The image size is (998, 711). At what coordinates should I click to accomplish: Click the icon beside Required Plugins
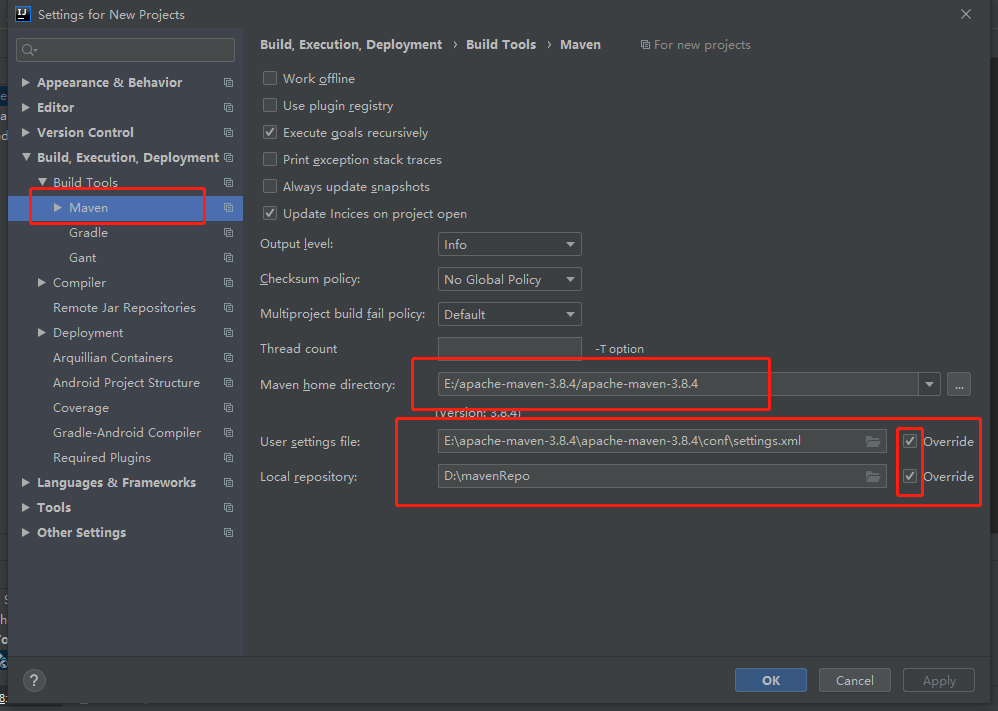pyautogui.click(x=228, y=458)
